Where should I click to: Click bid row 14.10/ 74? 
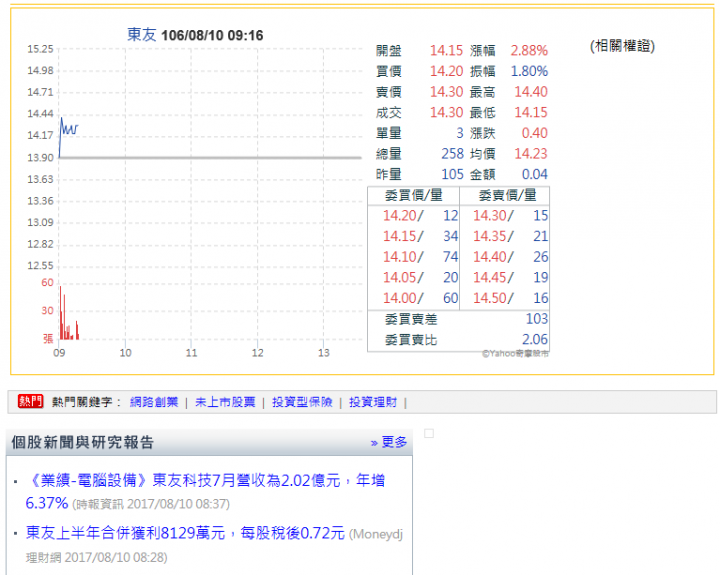pyautogui.click(x=421, y=257)
